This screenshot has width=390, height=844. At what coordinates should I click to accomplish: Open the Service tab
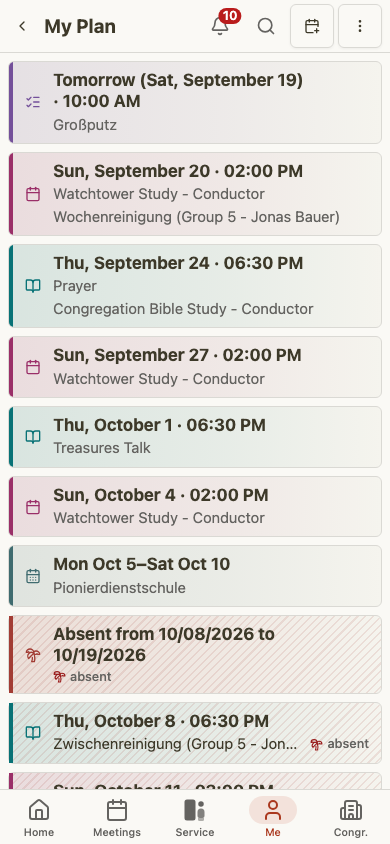tap(195, 818)
